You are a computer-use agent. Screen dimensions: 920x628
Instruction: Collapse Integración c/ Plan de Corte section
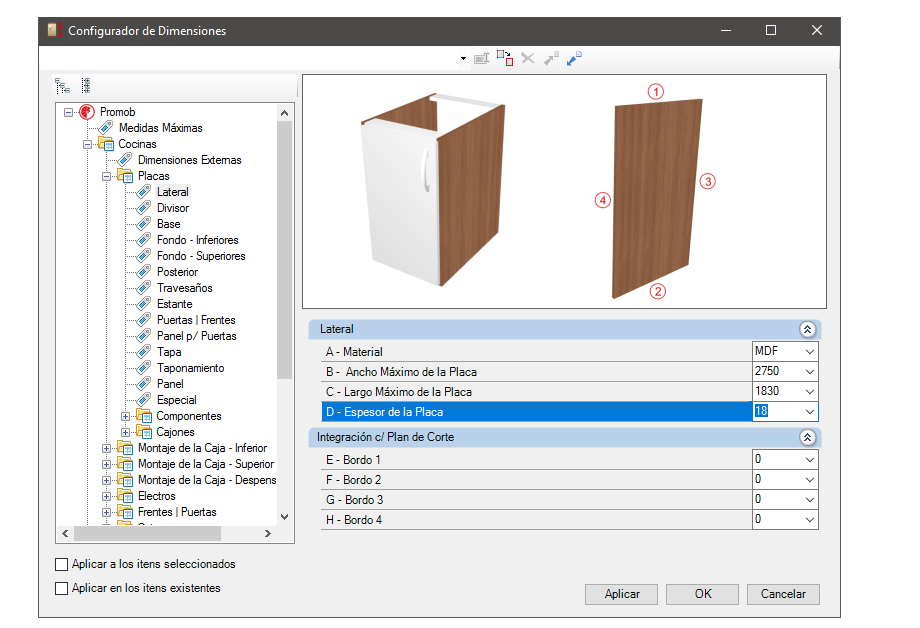(x=807, y=437)
